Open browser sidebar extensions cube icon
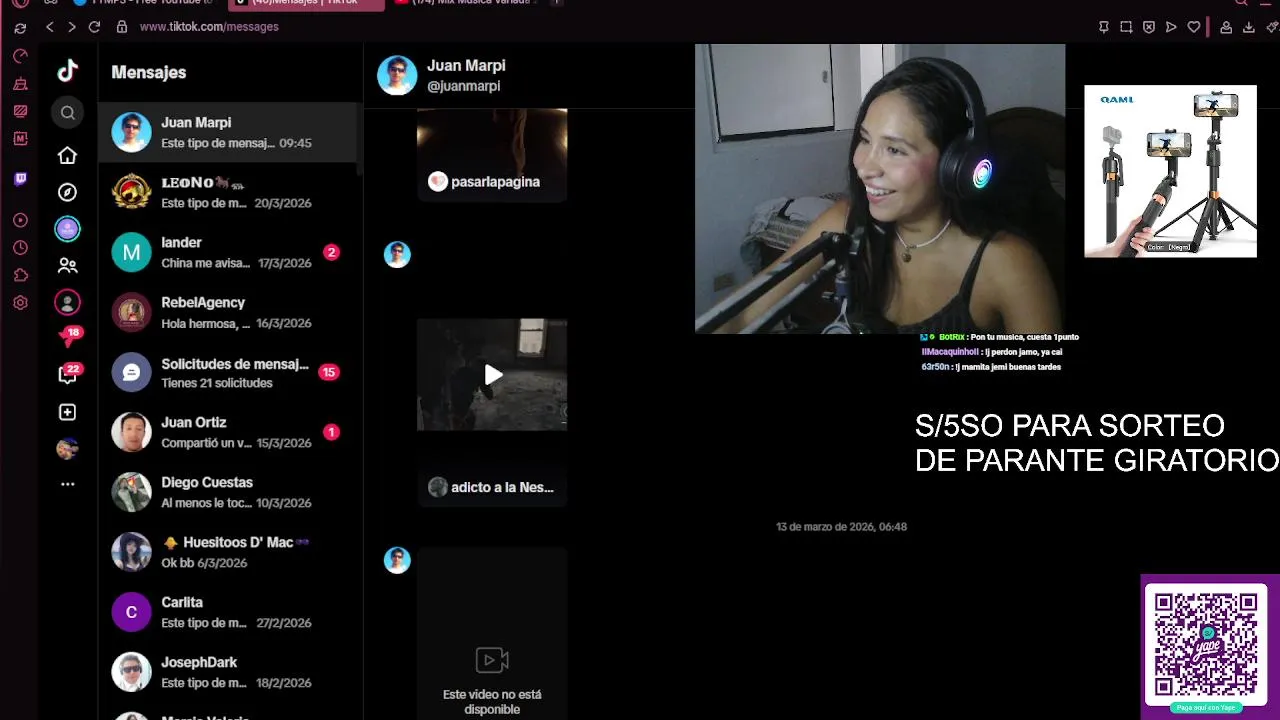Viewport: 1280px width, 720px height. (x=20, y=275)
